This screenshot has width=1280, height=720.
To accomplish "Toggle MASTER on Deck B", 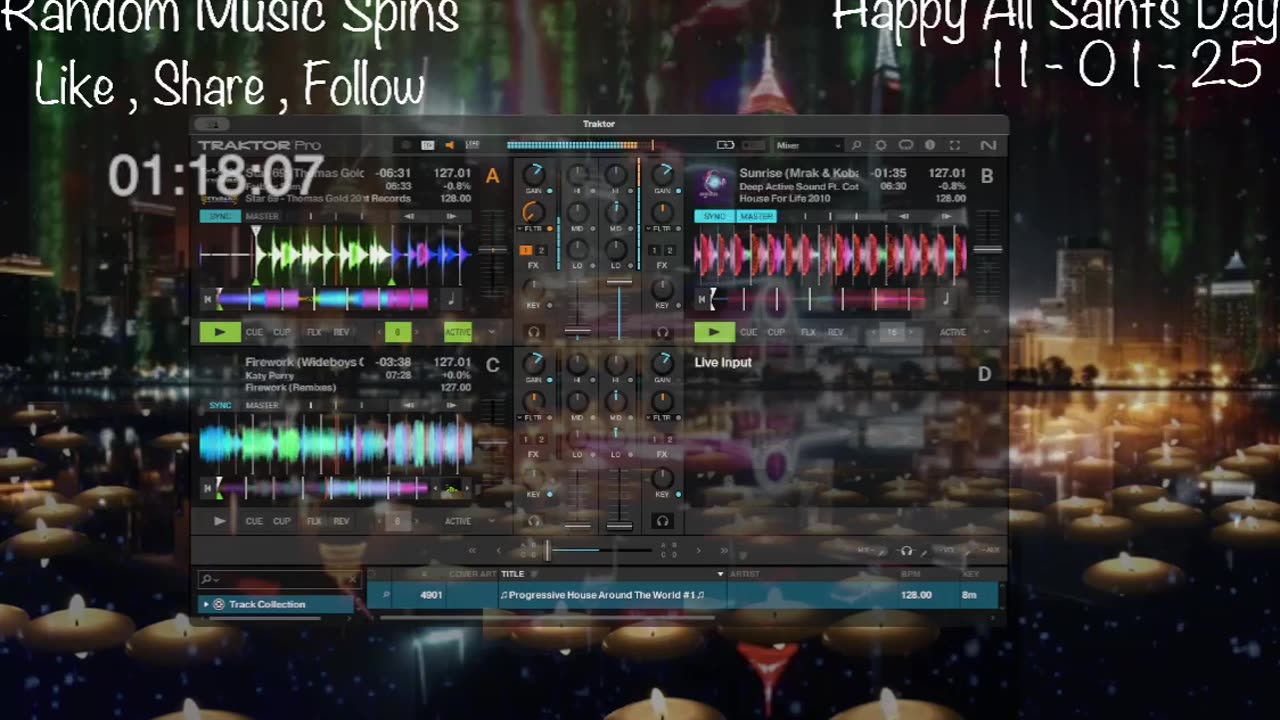I will coord(756,216).
